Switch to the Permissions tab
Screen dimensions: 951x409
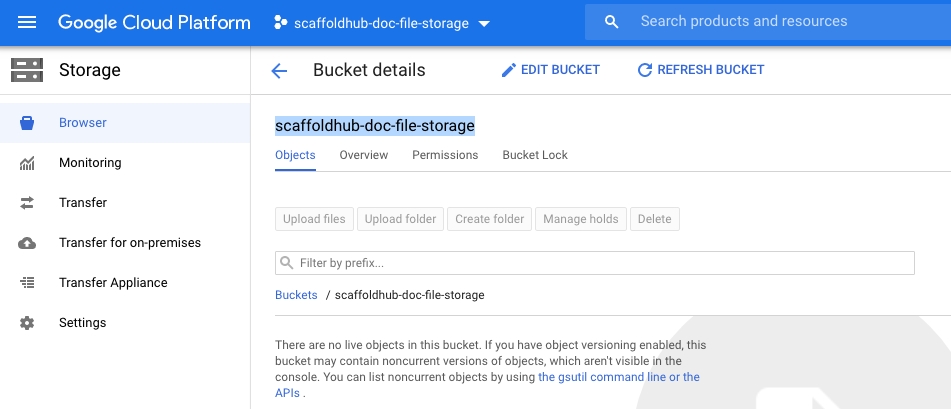445,155
